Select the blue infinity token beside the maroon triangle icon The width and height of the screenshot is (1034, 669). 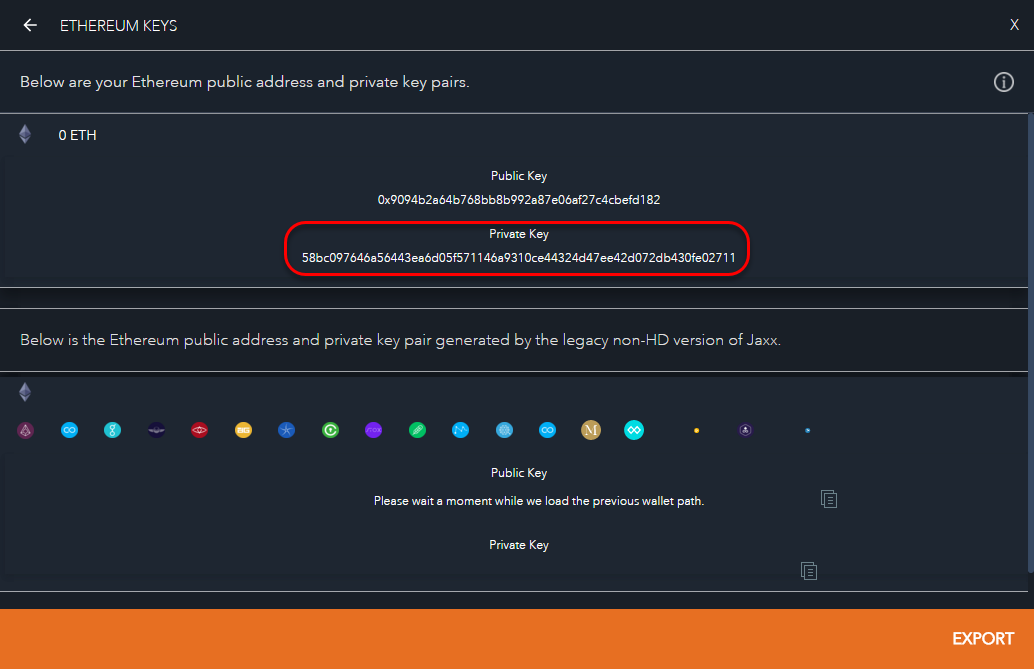(x=69, y=430)
